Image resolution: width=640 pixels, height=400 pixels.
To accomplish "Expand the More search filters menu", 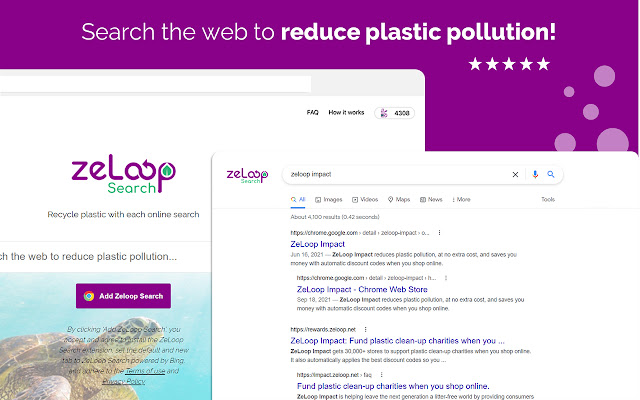I will 460,199.
